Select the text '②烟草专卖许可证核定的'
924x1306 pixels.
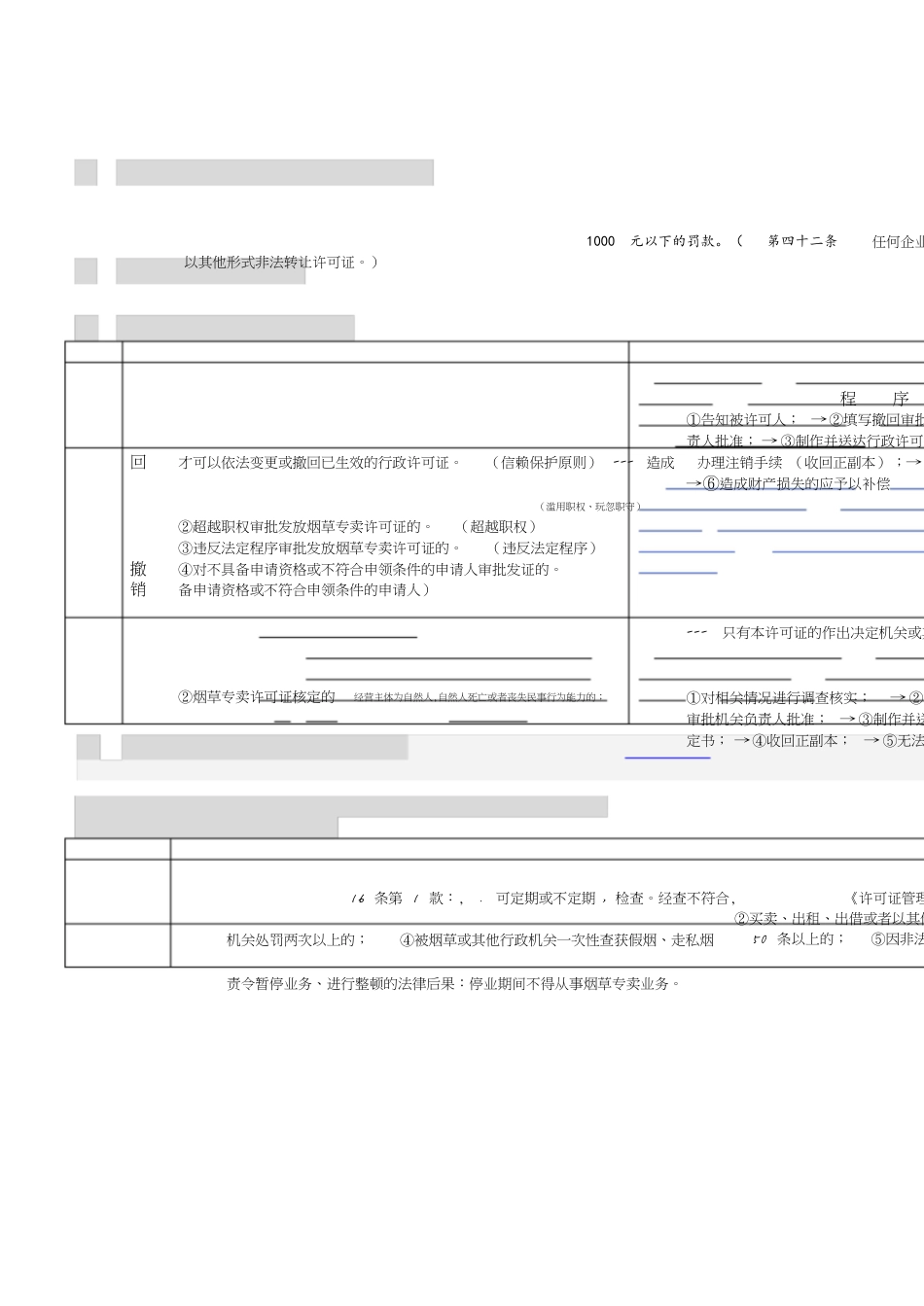[257, 697]
